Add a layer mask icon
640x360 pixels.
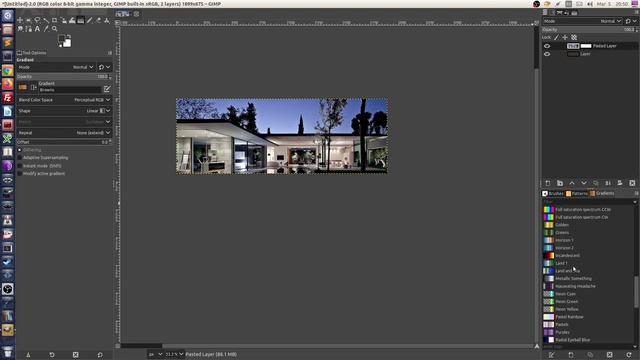(620, 183)
